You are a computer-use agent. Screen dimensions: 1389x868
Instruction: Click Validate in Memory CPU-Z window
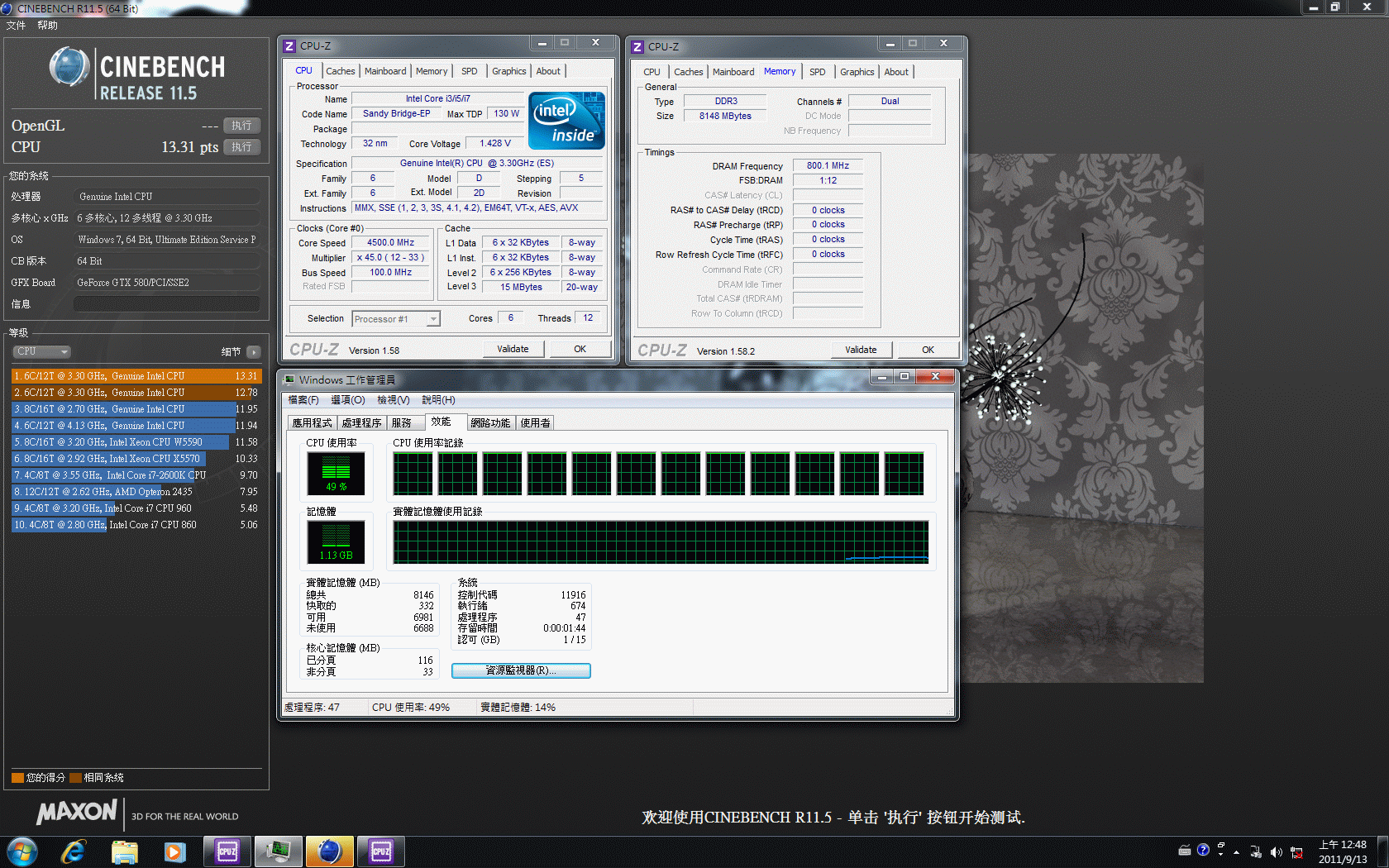[x=861, y=350]
